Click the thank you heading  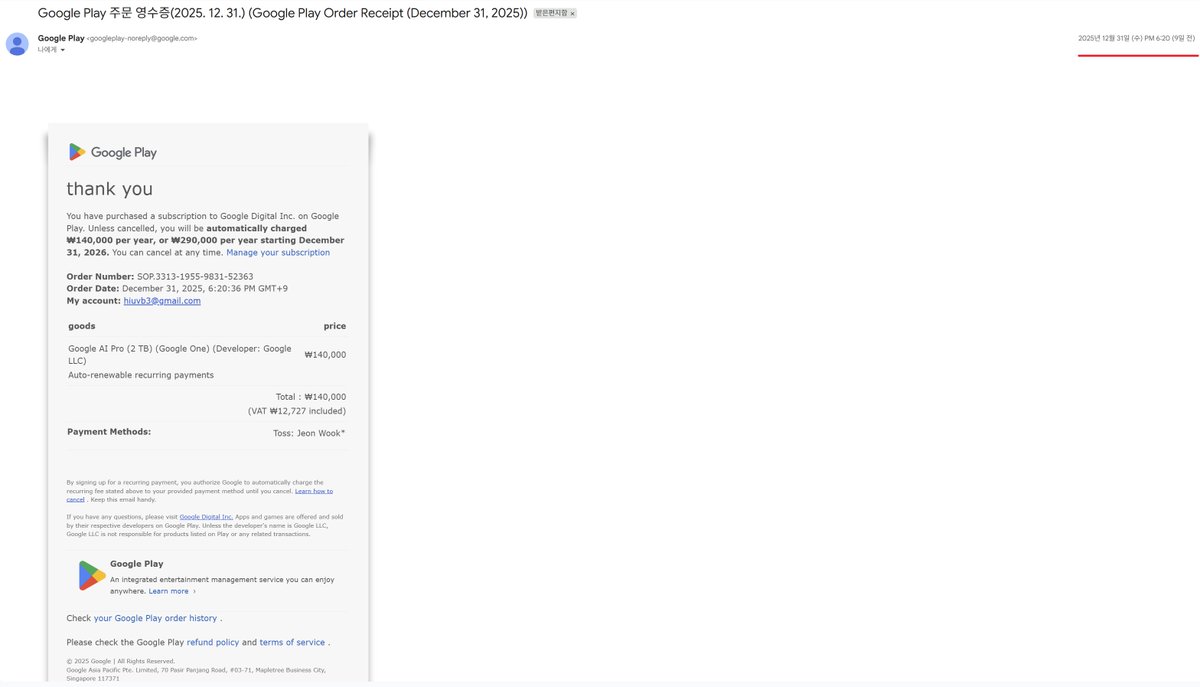[109, 189]
